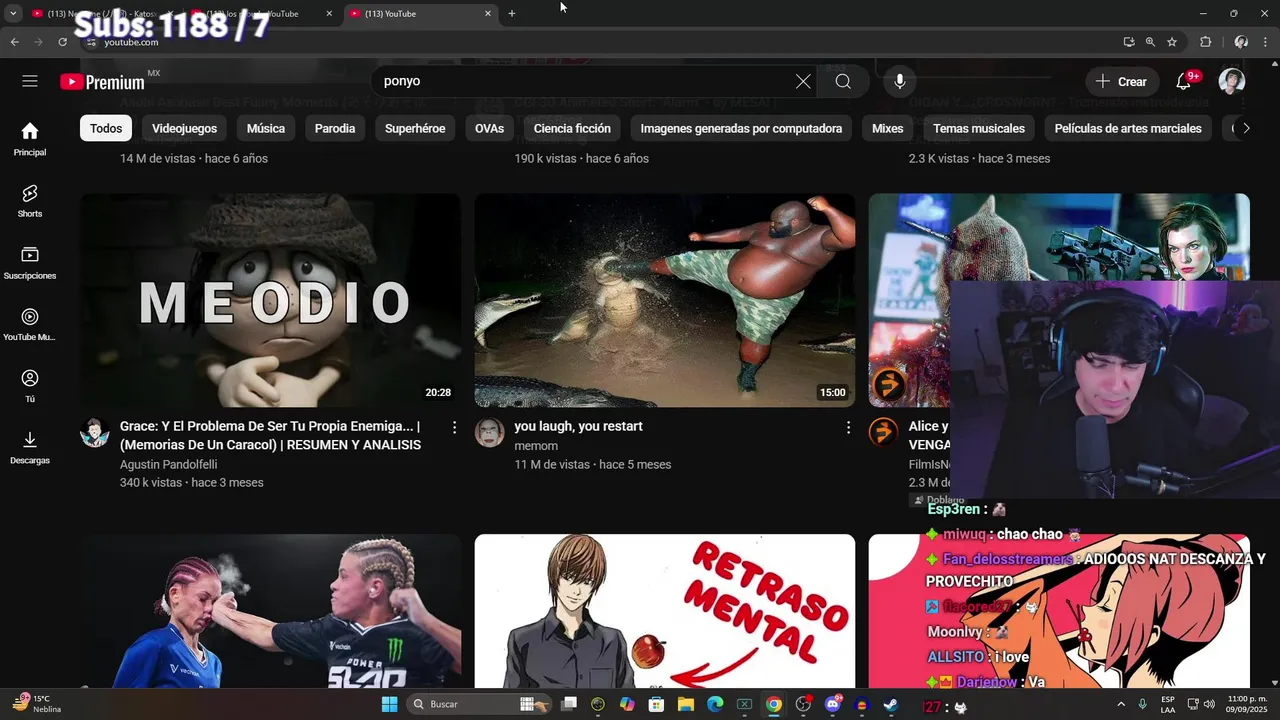
Task: Select the Parodia filter chip
Action: (335, 128)
